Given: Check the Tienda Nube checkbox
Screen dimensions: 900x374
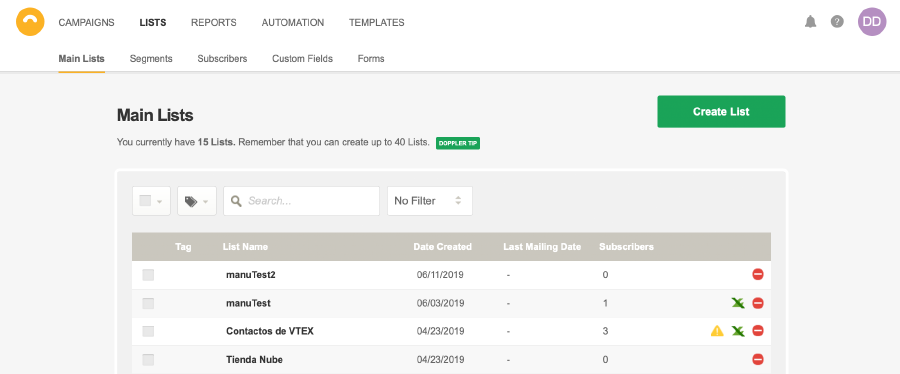Looking at the screenshot, I should pos(148,360).
